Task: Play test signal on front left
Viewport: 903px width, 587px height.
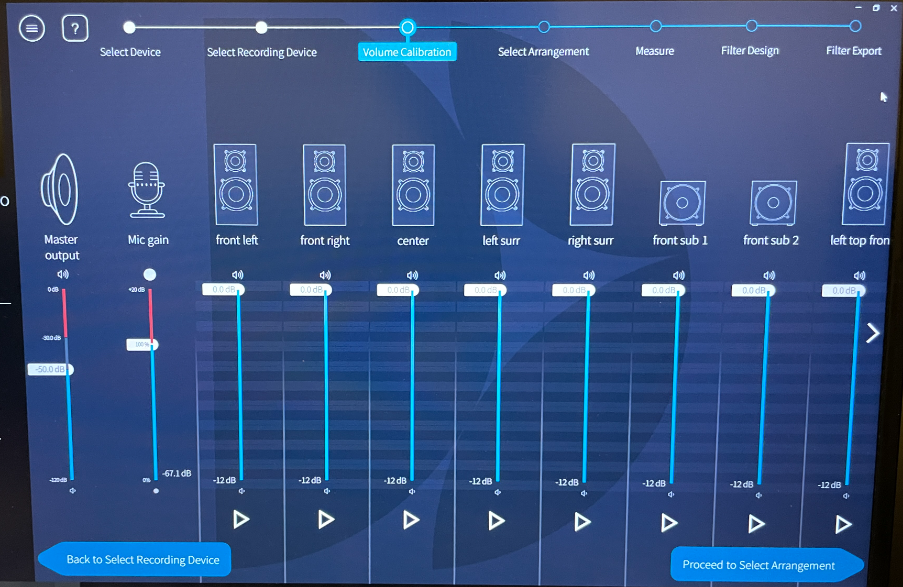Action: (241, 519)
